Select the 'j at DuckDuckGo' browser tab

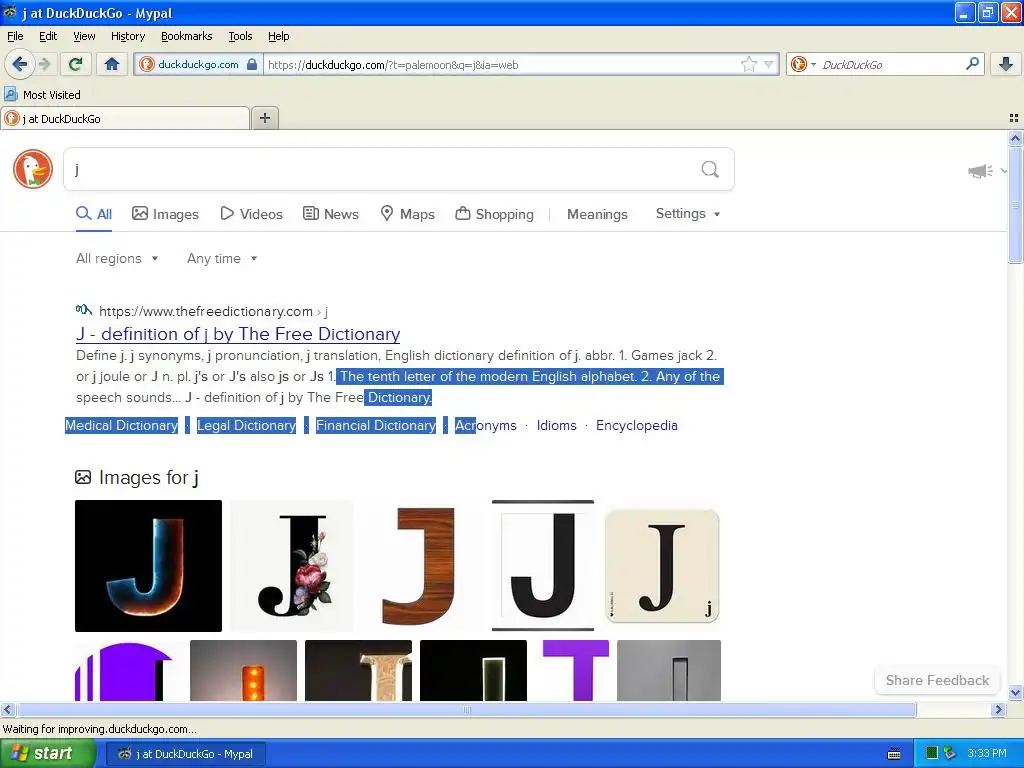tap(125, 118)
